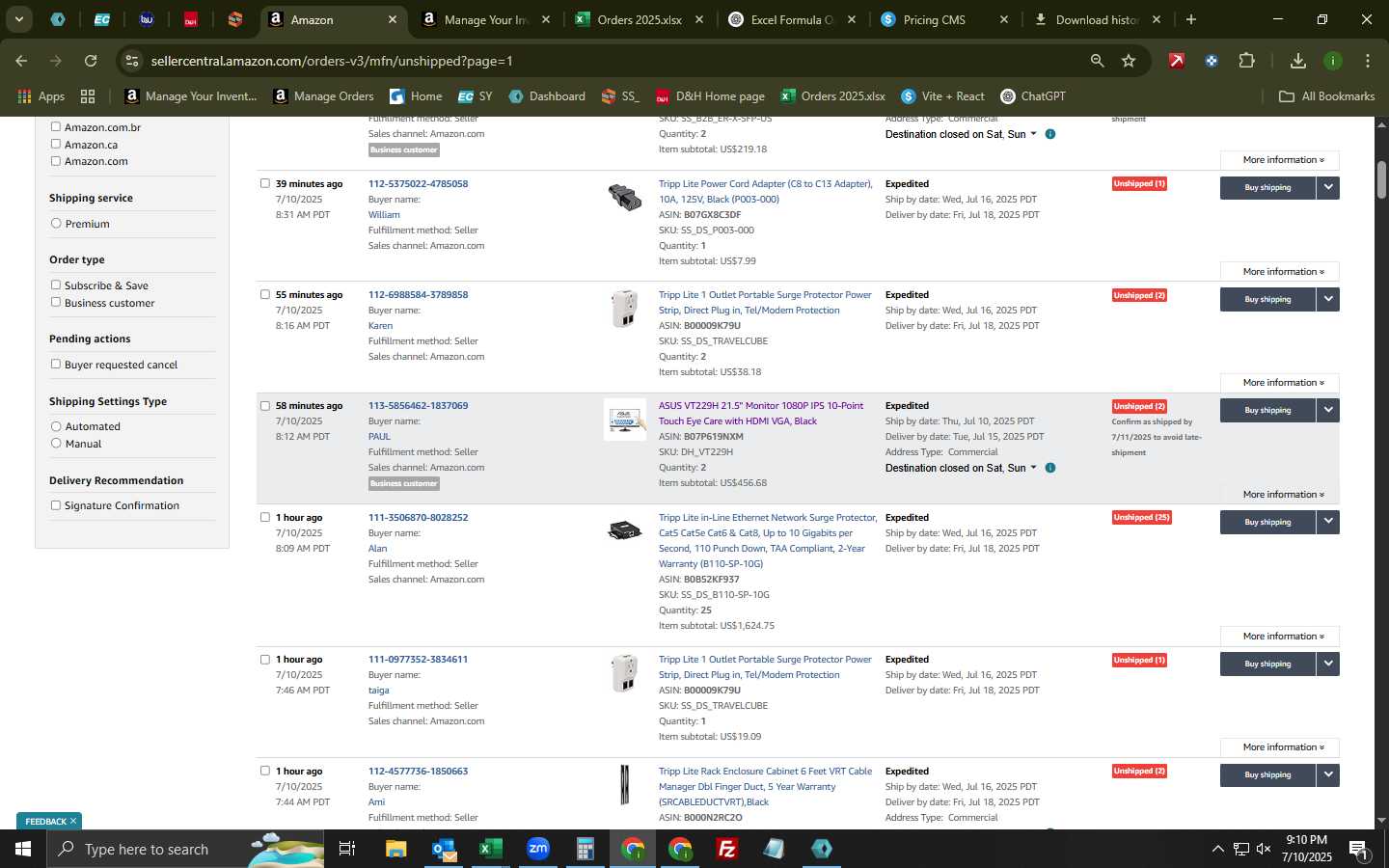Click the FEEDBACK button
This screenshot has height=868, width=1389.
pyautogui.click(x=48, y=822)
